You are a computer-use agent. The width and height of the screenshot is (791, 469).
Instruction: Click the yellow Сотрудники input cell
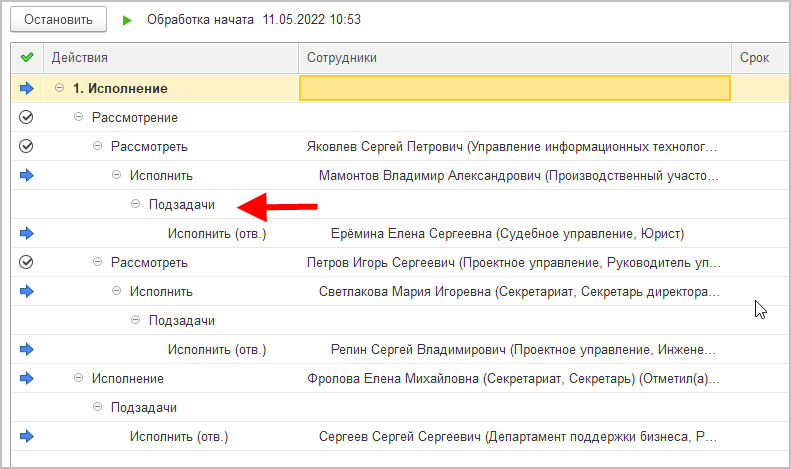[x=514, y=88]
